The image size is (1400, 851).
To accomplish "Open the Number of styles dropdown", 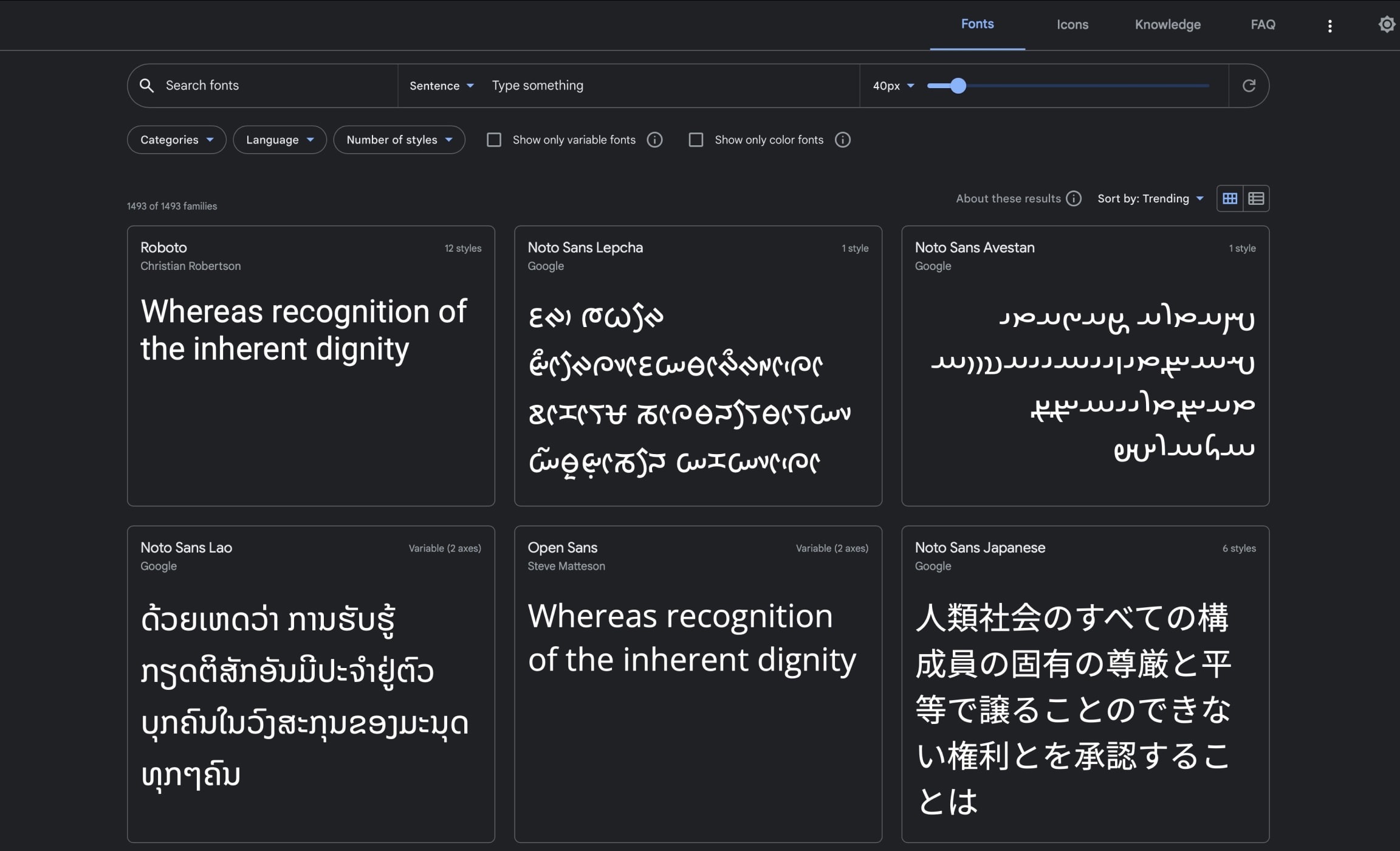I will tap(399, 140).
